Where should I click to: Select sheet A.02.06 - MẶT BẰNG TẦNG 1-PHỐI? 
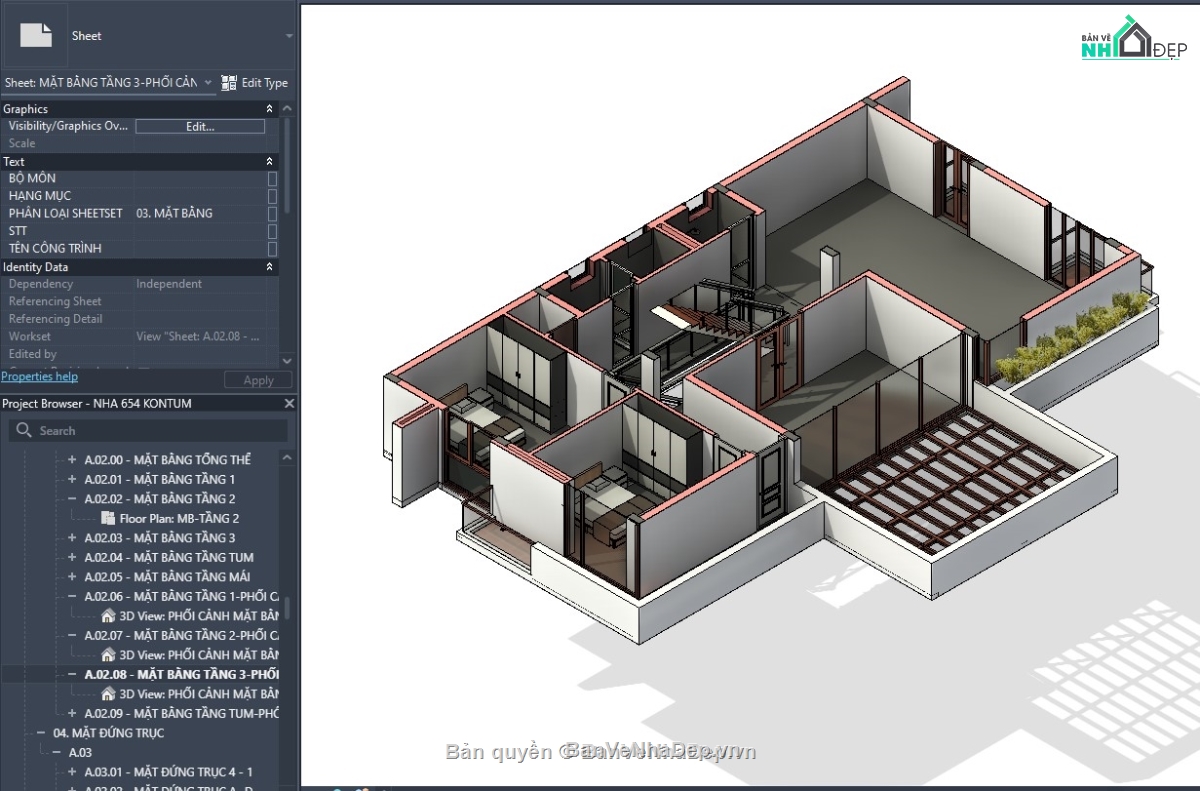[181, 596]
